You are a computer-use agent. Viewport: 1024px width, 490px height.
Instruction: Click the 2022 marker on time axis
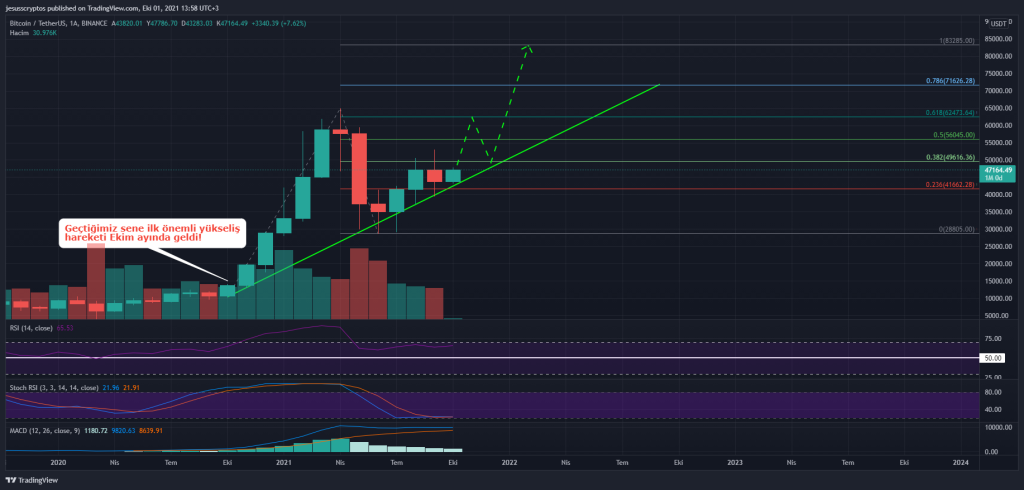coord(509,463)
